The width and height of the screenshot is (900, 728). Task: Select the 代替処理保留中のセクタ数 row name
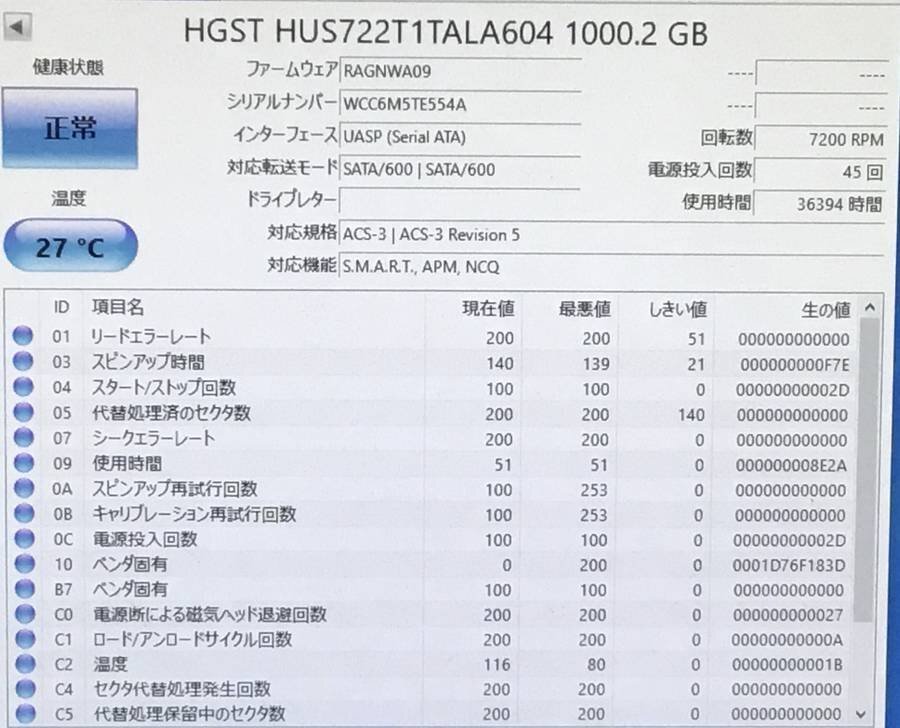tap(189, 714)
